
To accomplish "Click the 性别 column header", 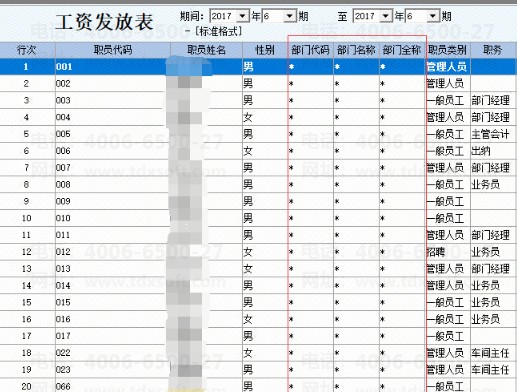I will 265,50.
